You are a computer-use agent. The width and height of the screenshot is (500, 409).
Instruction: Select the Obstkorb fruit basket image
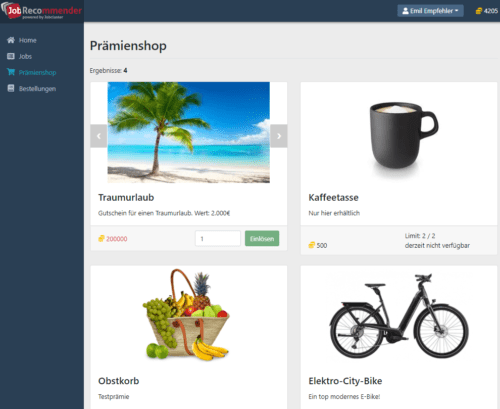coord(186,314)
